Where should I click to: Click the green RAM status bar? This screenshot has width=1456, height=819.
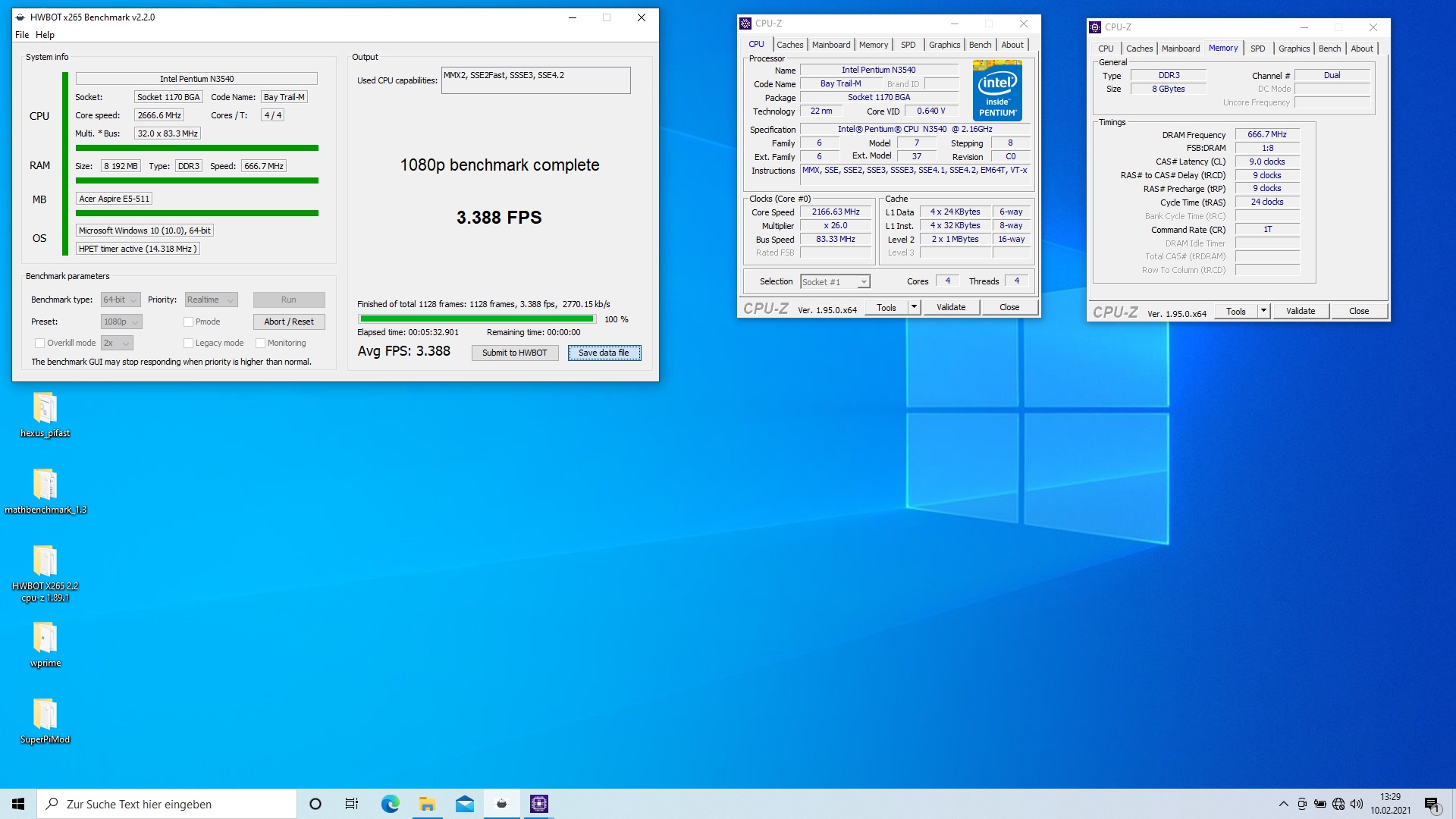197,181
